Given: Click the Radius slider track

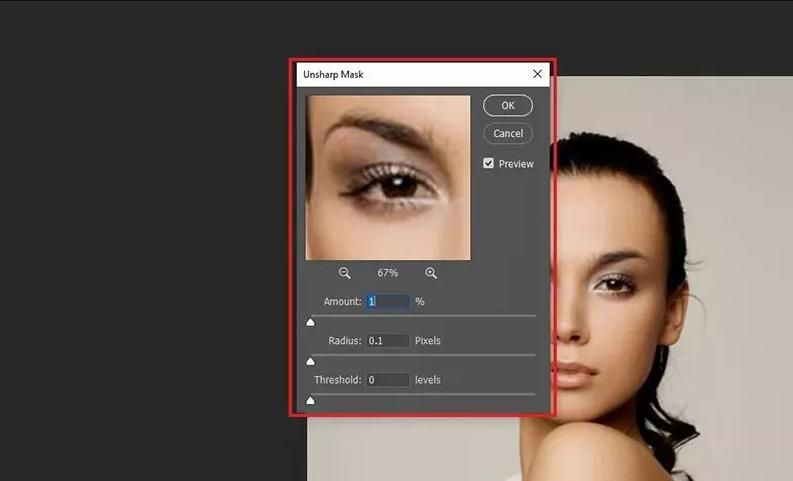Looking at the screenshot, I should point(423,355).
